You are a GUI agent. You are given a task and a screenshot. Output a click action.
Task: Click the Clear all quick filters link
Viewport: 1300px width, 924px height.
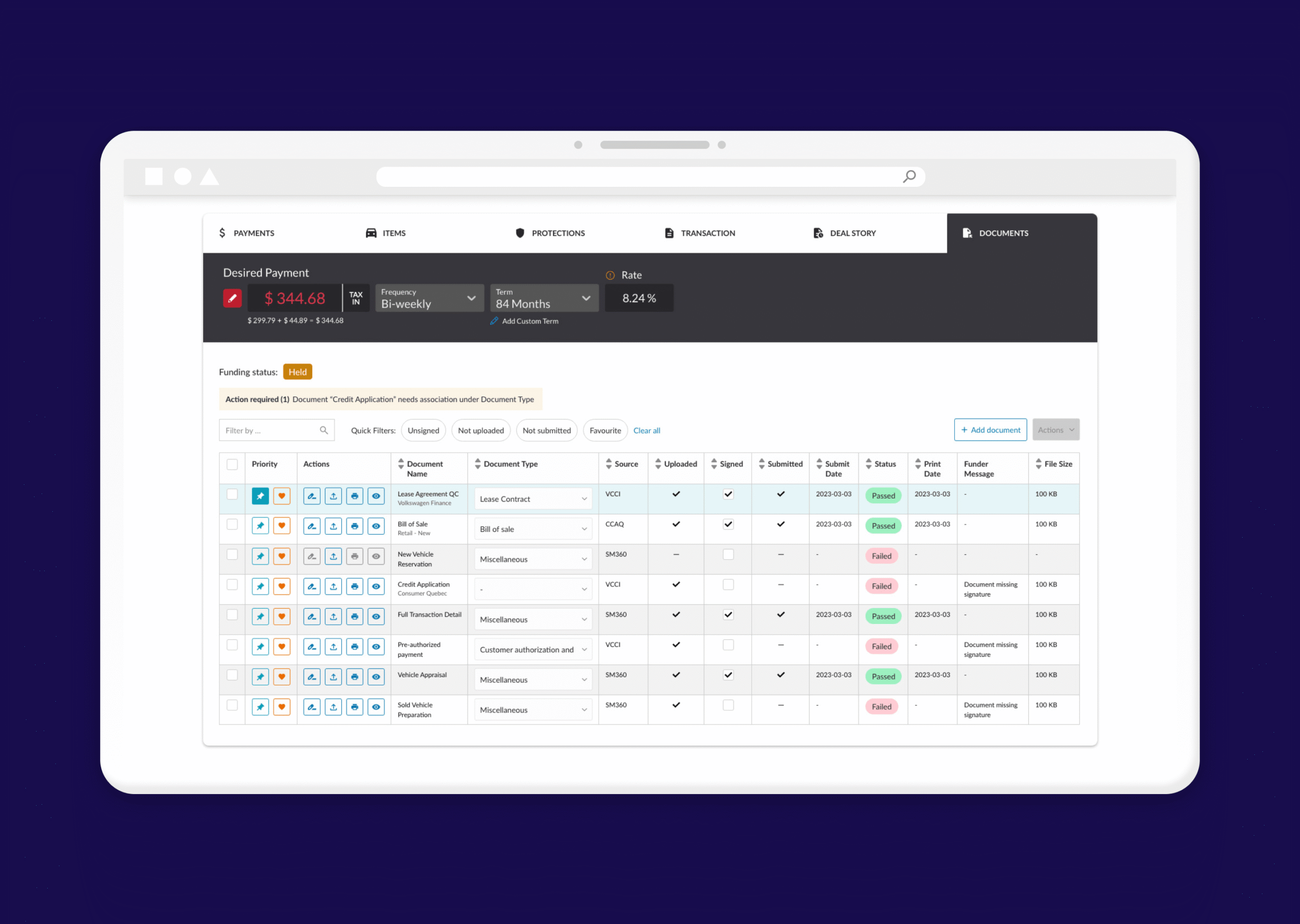click(646, 430)
